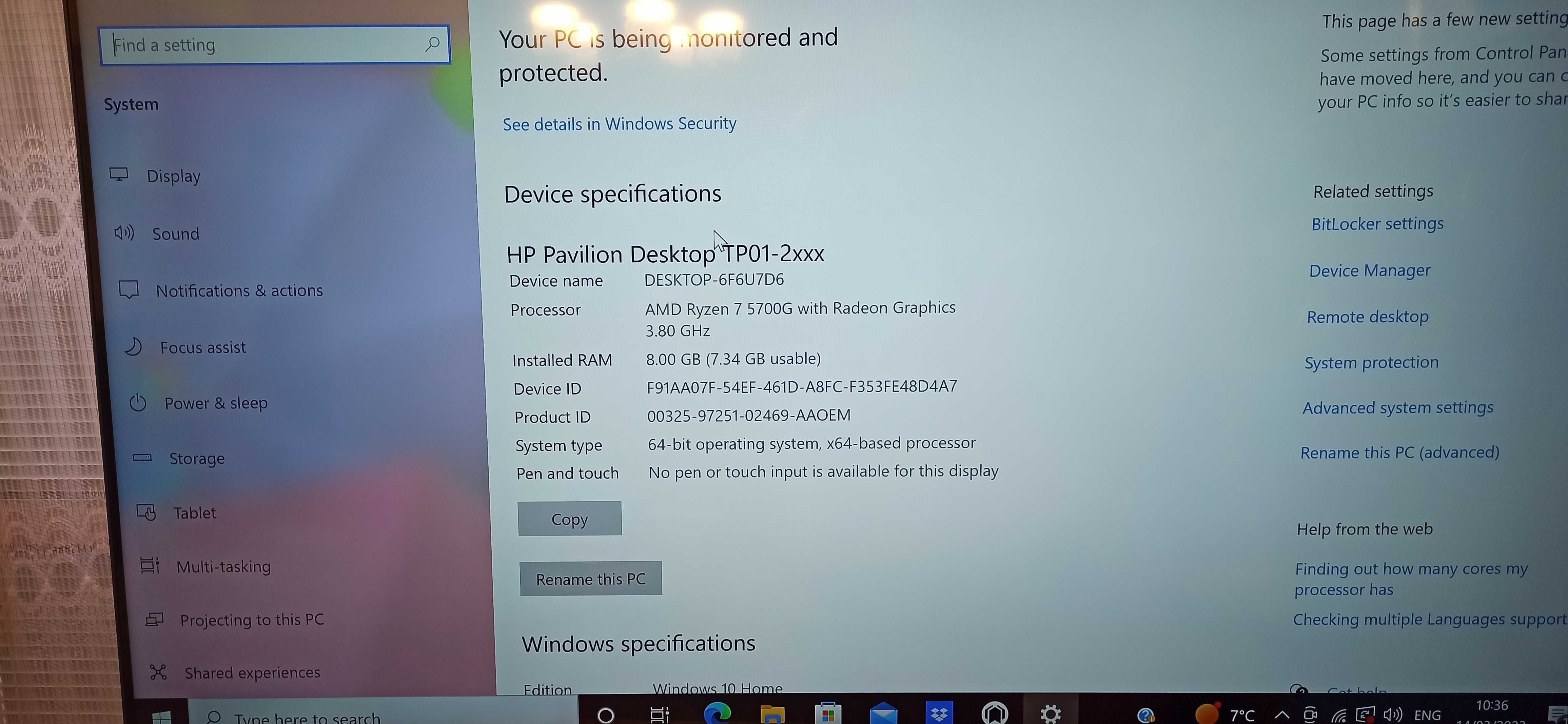Open Sound settings in the sidebar
The width and height of the screenshot is (1568, 724).
[175, 234]
